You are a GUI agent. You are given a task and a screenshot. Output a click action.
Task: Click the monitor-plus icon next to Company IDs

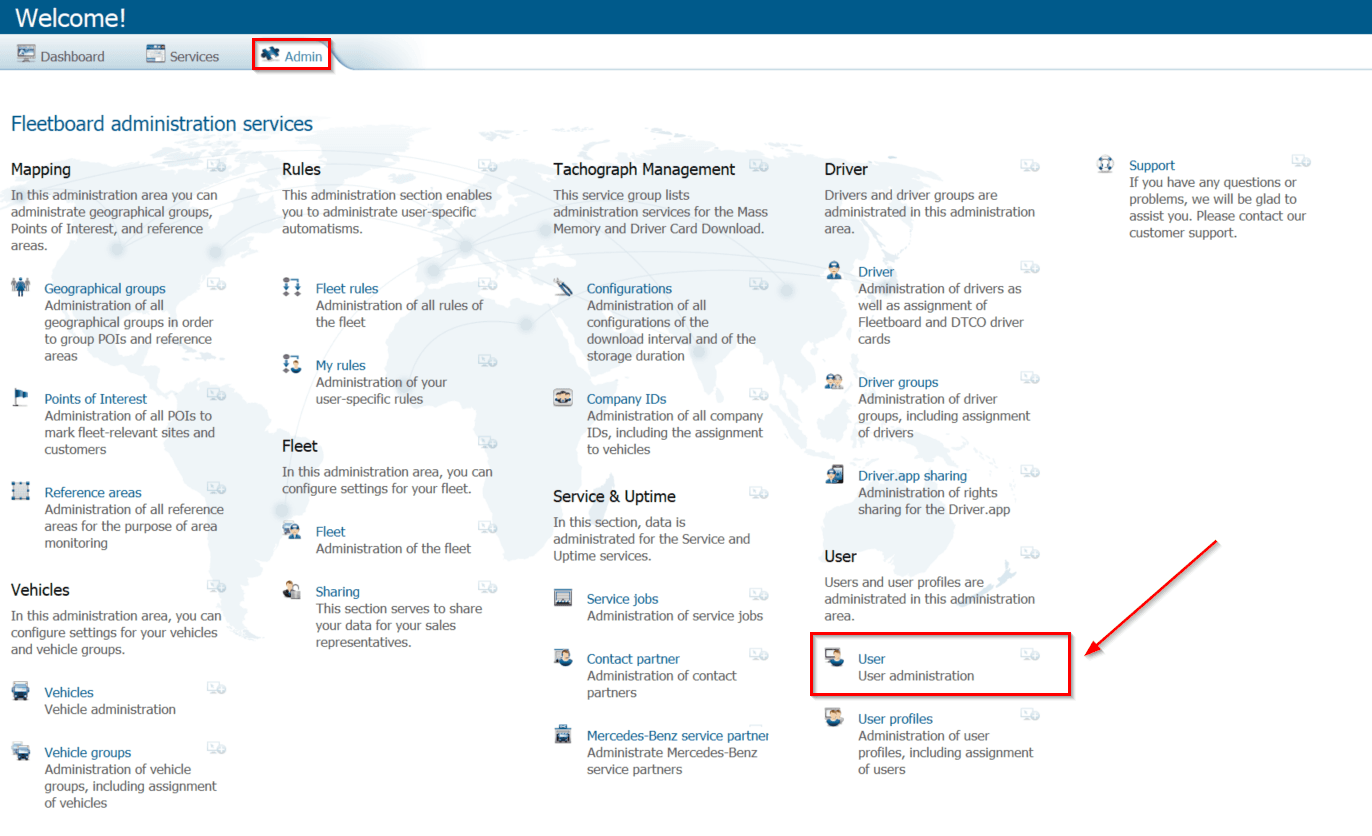pos(758,394)
